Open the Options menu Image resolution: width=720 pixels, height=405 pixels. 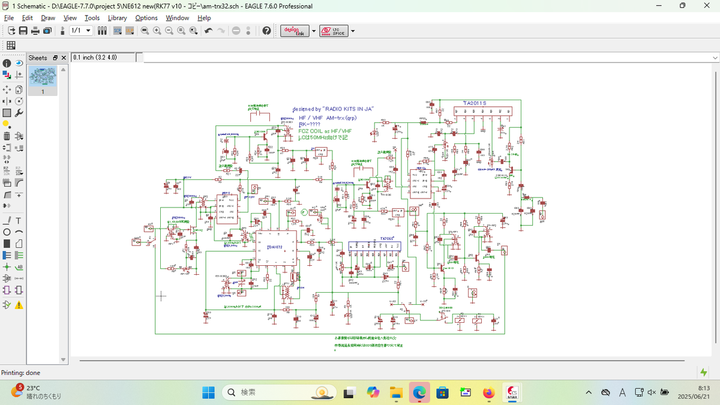(146, 18)
